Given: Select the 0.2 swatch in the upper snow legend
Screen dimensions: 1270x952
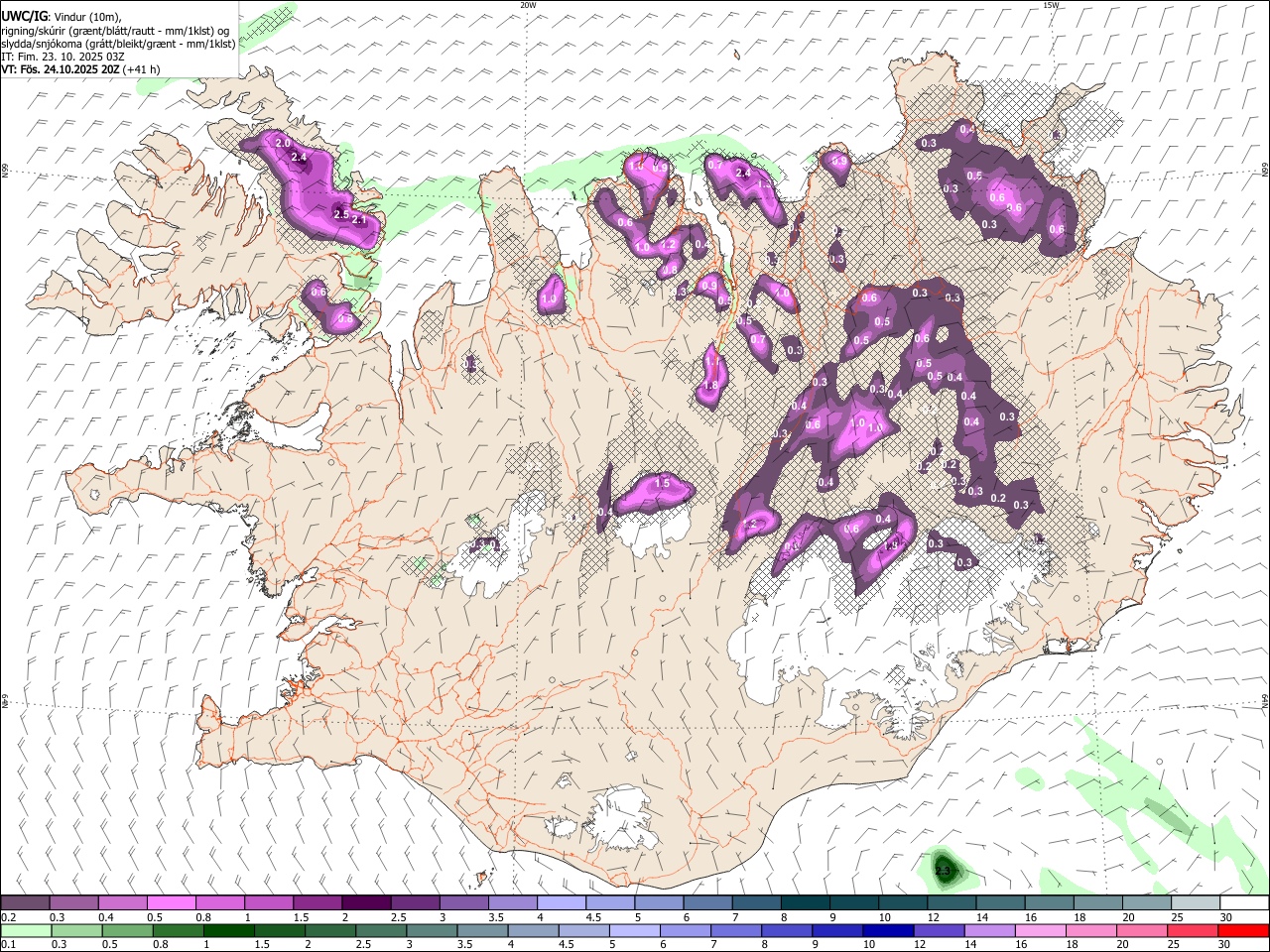Looking at the screenshot, I should [25, 903].
